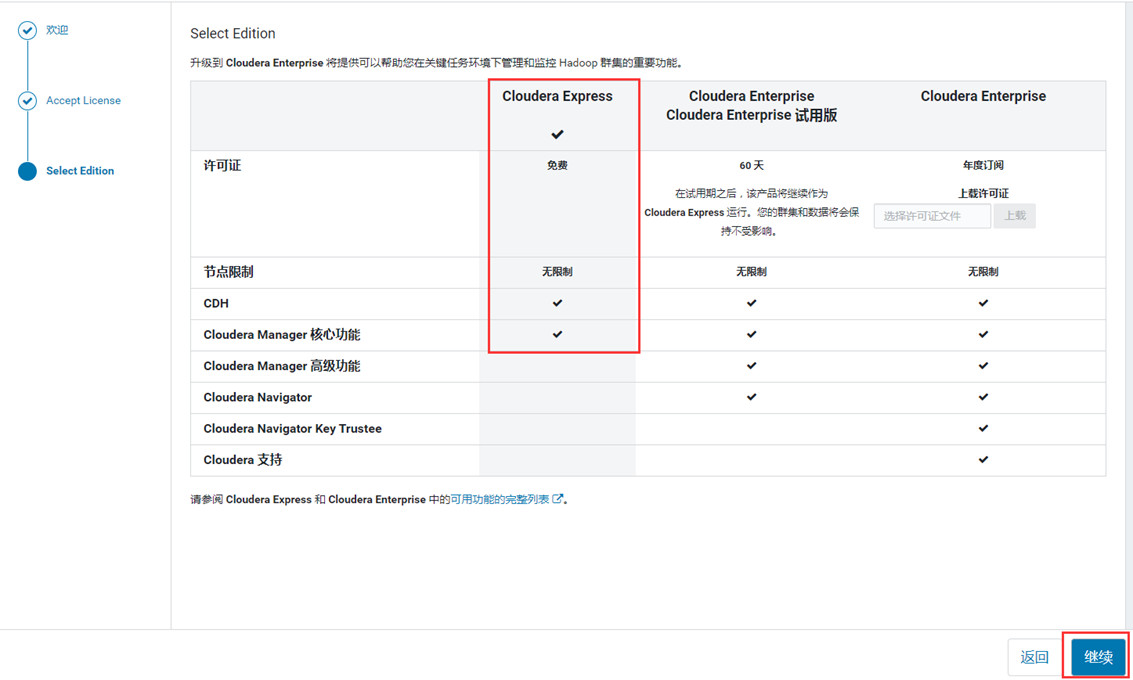Go to the Accept License wizard step
Viewport: 1133px width, 680px height.
click(x=83, y=100)
